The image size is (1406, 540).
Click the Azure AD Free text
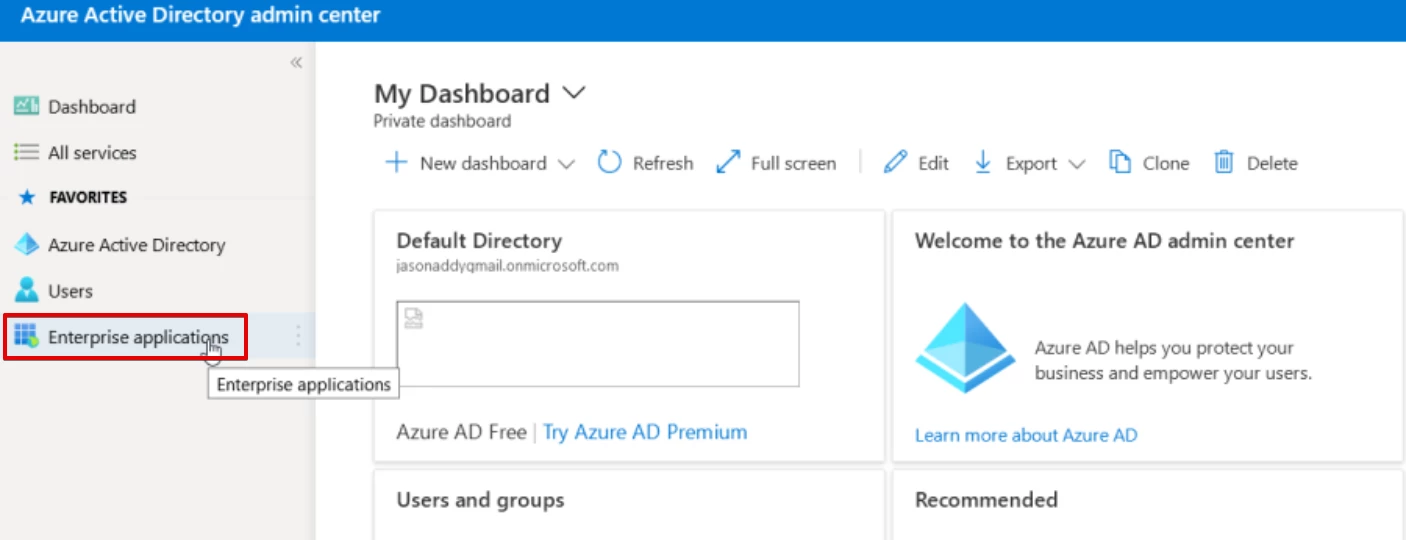(461, 432)
